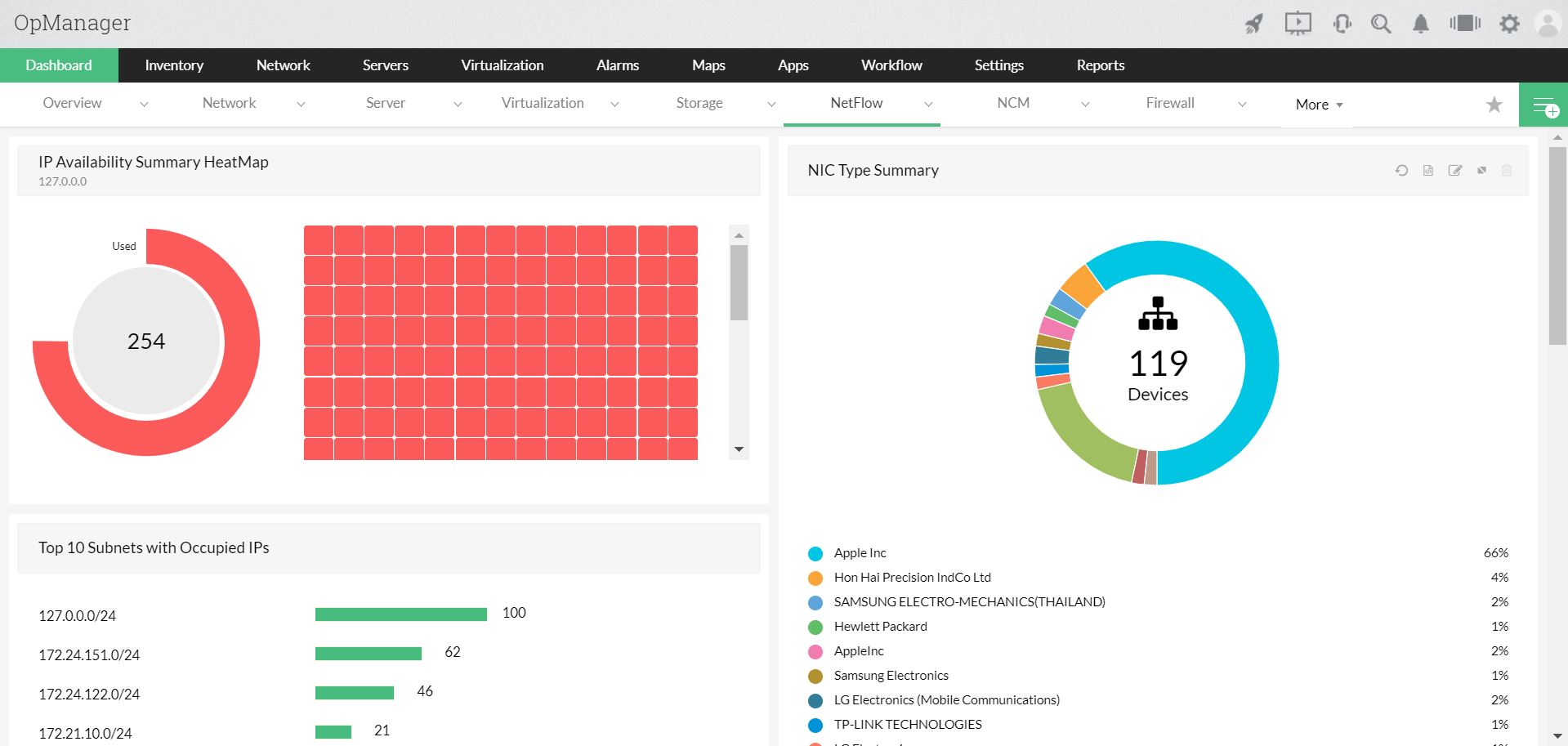Click the headset support icon
The image size is (1568, 746).
(1342, 24)
